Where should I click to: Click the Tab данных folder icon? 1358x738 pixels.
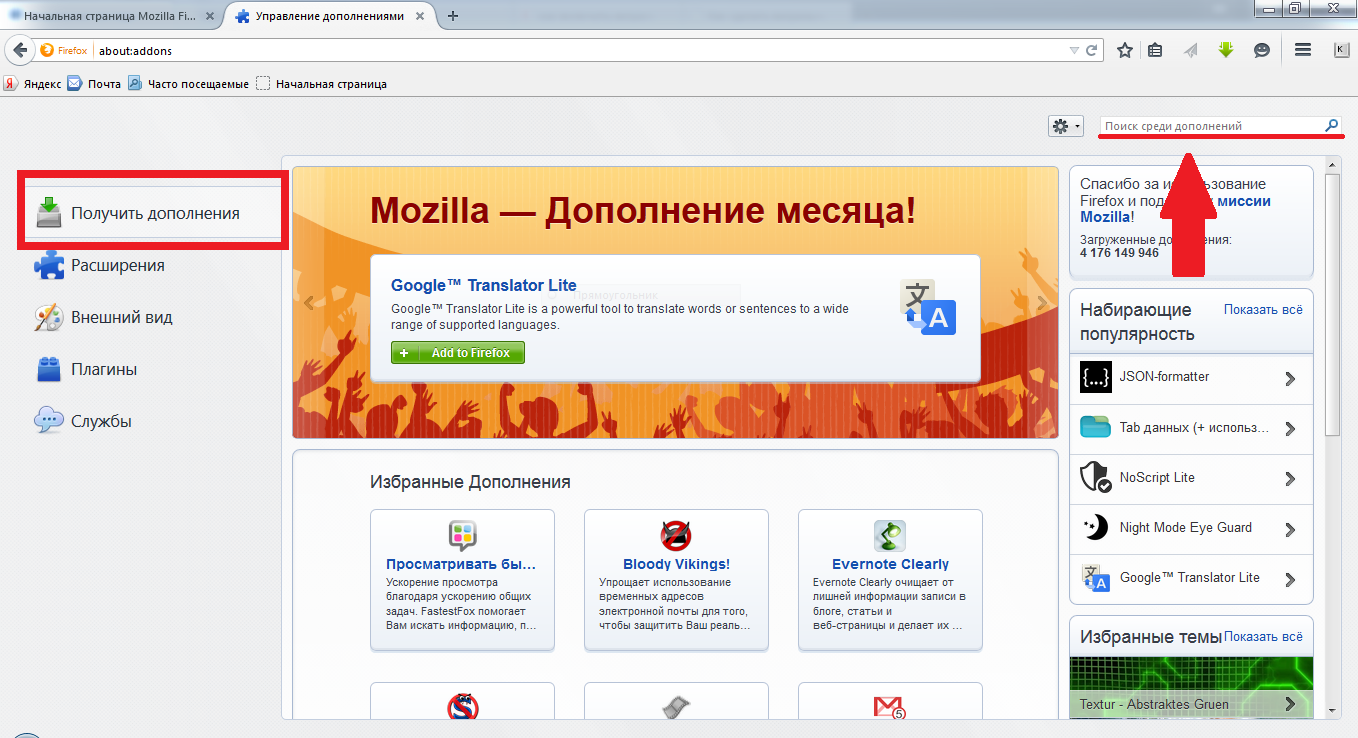[1096, 427]
